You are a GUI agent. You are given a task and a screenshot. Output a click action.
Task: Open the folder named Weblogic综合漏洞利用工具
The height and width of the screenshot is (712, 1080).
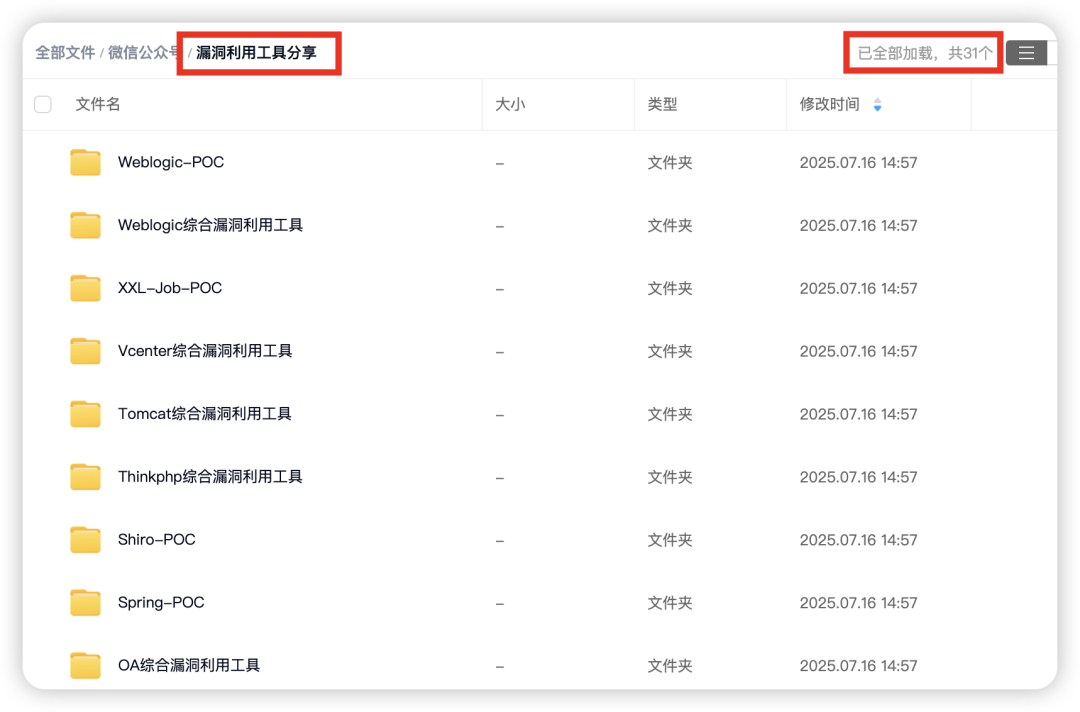(210, 225)
